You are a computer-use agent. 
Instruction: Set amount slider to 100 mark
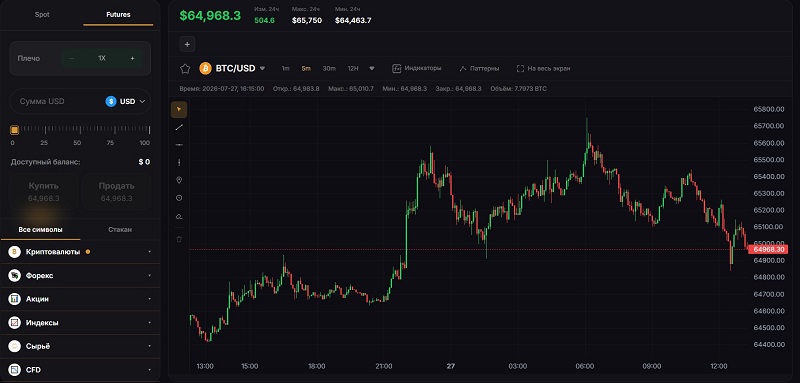pos(145,143)
